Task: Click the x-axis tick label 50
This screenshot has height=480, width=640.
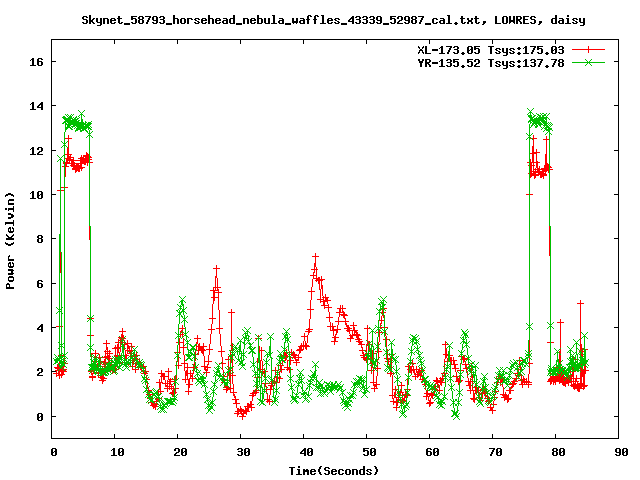Action: 369,452
